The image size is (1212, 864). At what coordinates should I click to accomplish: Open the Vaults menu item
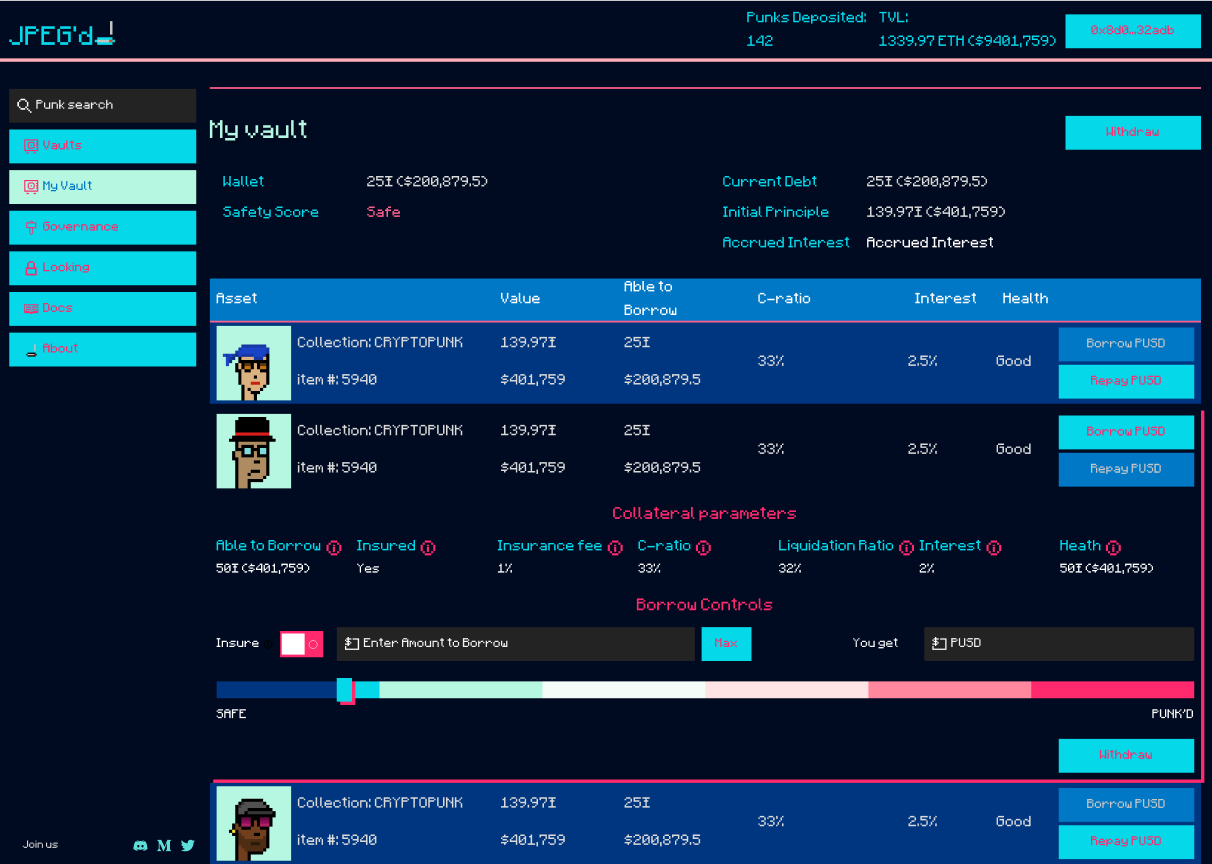pos(102,146)
